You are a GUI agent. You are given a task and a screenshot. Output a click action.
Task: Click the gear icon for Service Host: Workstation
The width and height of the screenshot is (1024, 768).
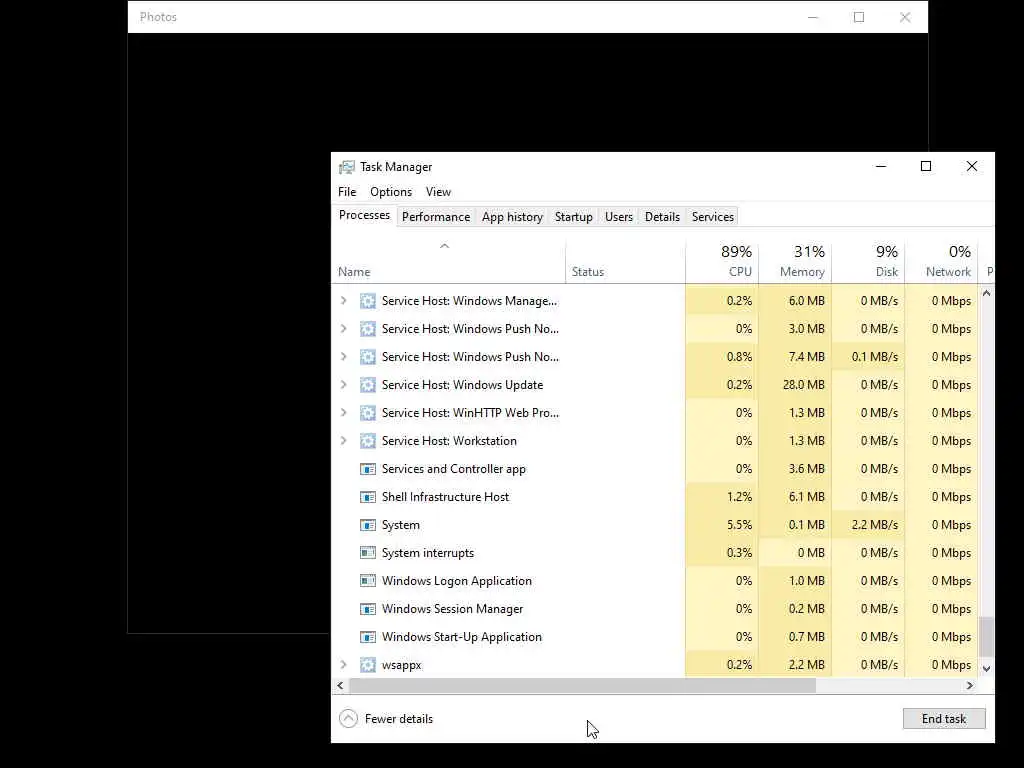(368, 441)
